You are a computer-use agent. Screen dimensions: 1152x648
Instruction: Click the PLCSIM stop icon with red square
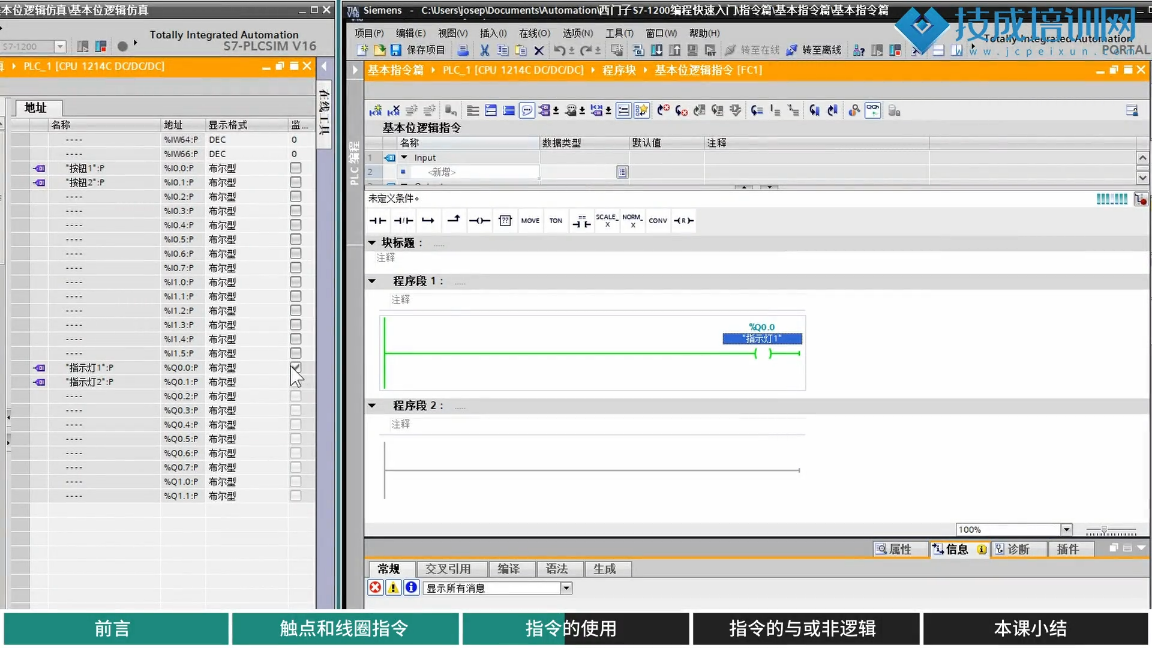click(101, 46)
